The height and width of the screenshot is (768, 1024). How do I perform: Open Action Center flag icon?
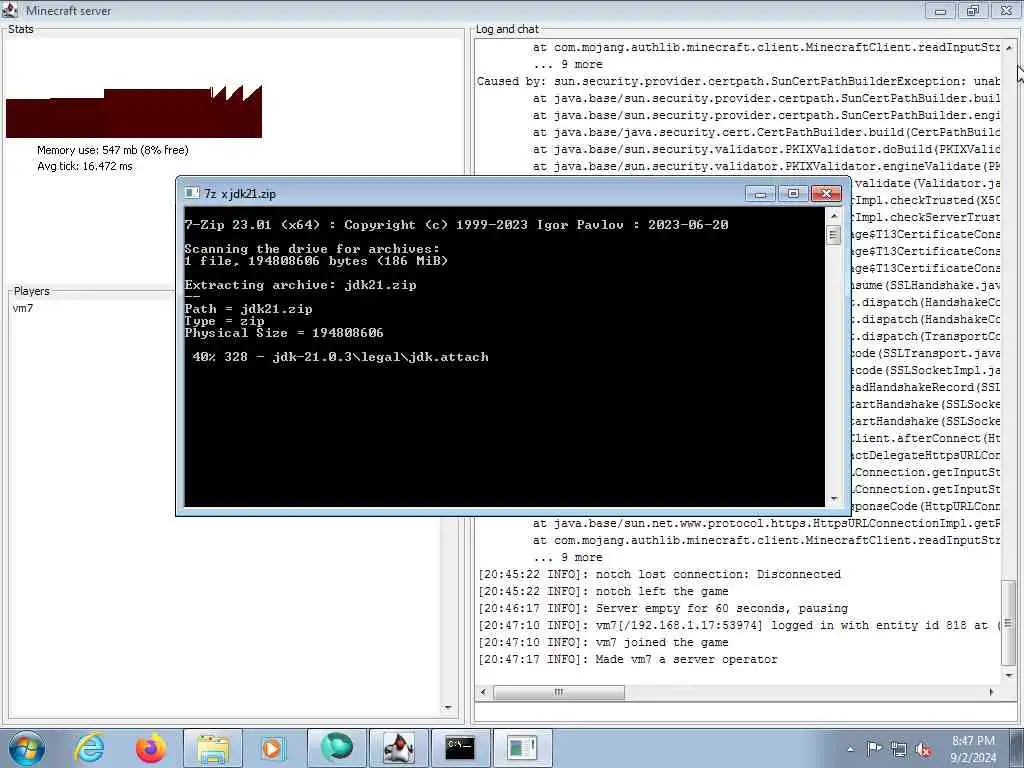coord(874,748)
